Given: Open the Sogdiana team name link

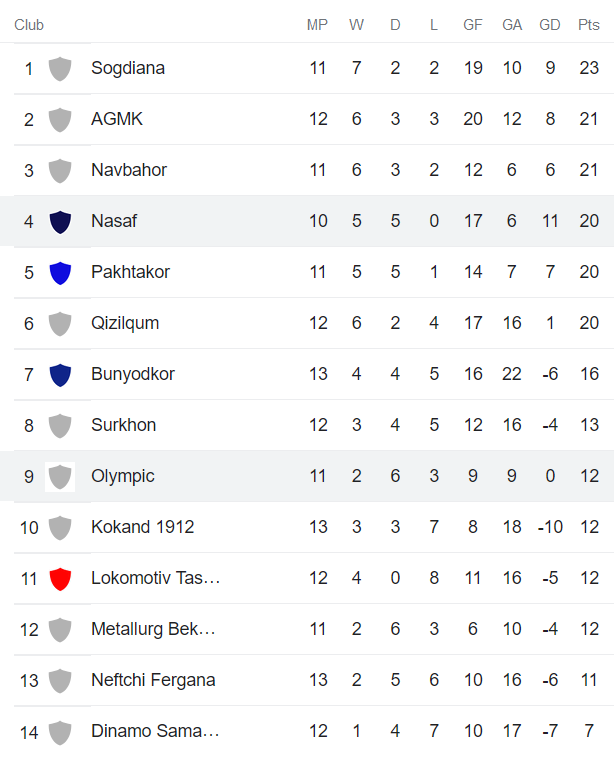Looking at the screenshot, I should coord(128,68).
